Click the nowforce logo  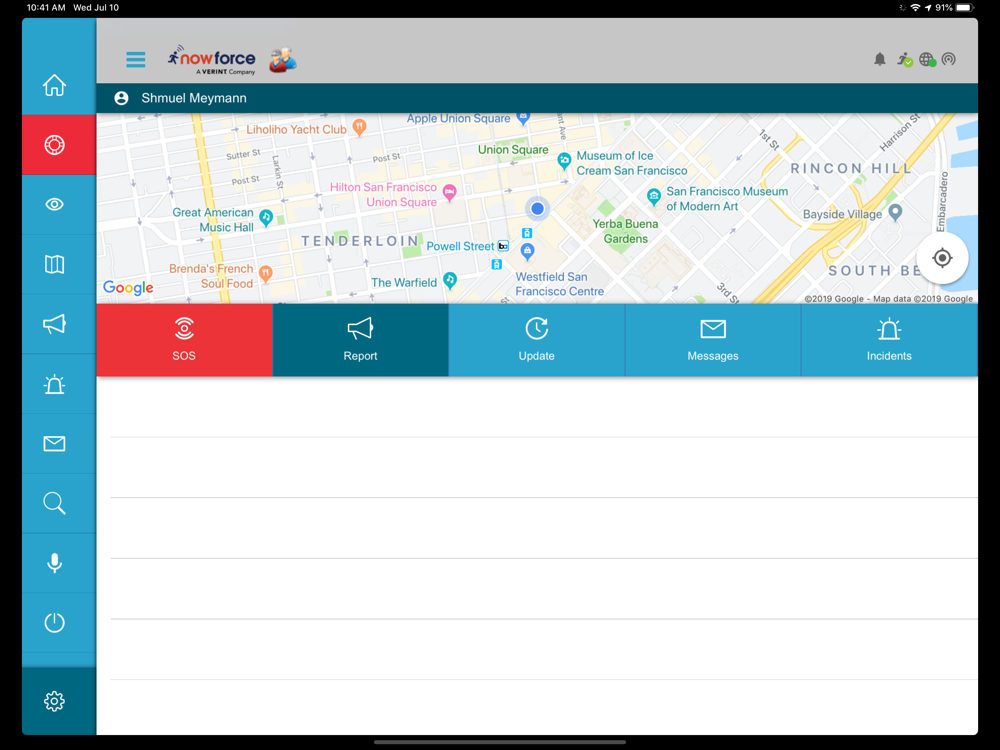coord(212,60)
